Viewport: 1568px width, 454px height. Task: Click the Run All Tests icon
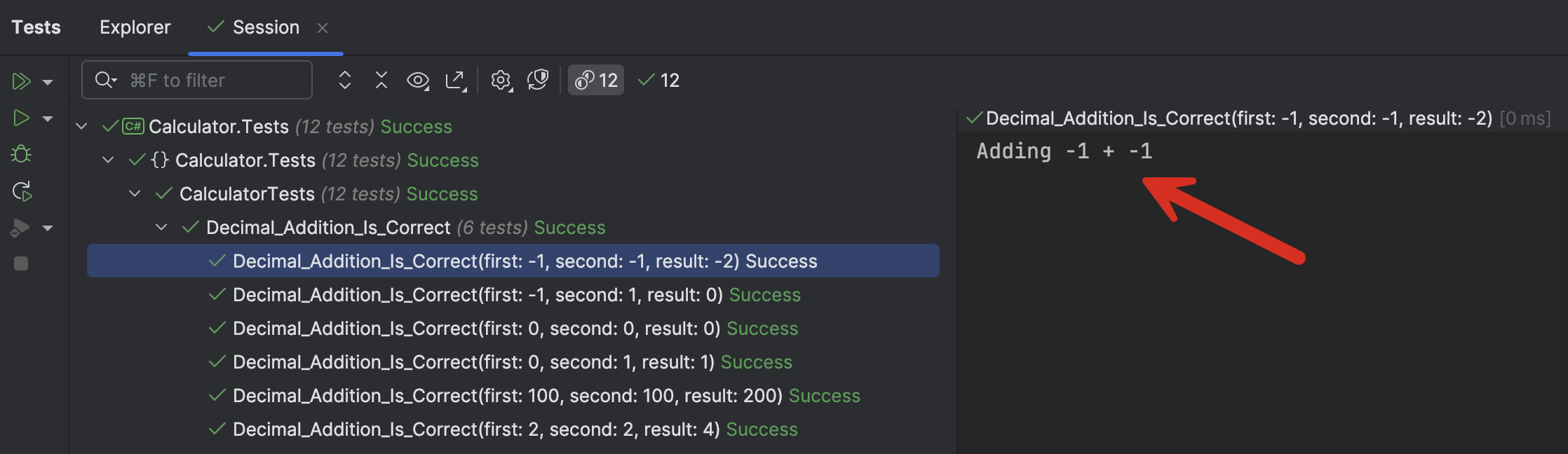pyautogui.click(x=21, y=81)
